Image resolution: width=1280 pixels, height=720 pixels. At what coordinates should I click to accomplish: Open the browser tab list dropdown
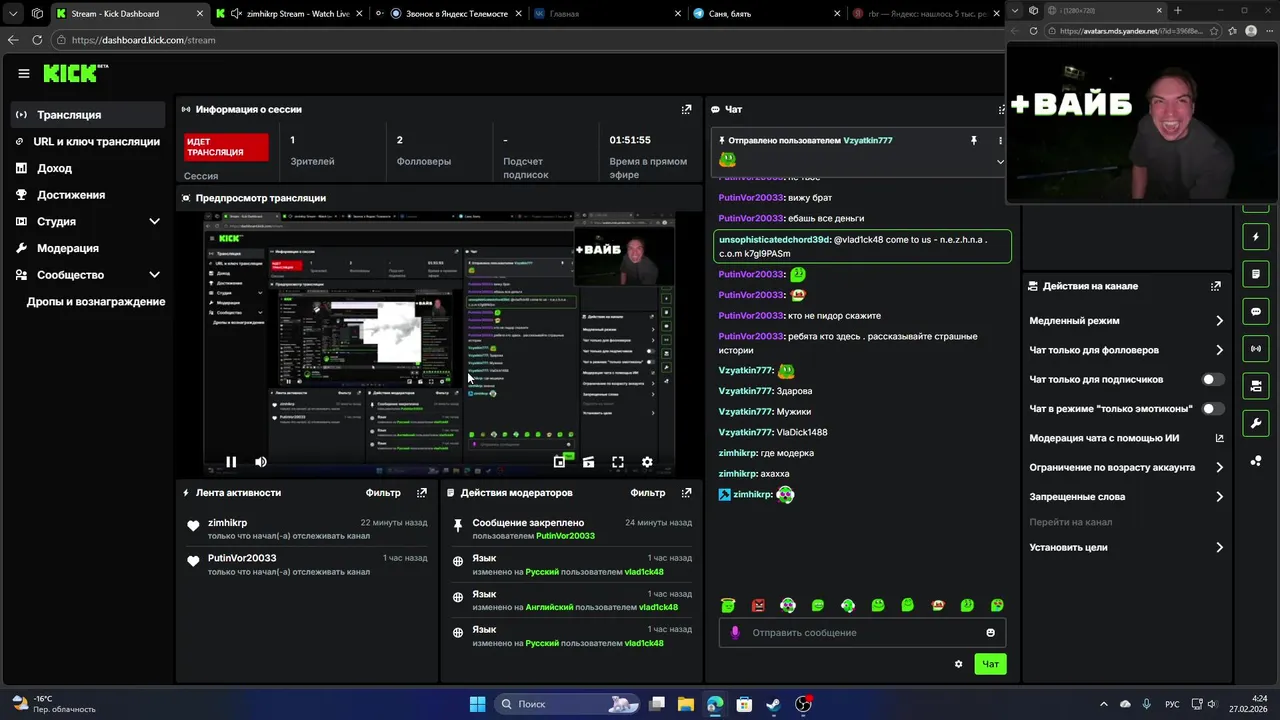coord(13,13)
